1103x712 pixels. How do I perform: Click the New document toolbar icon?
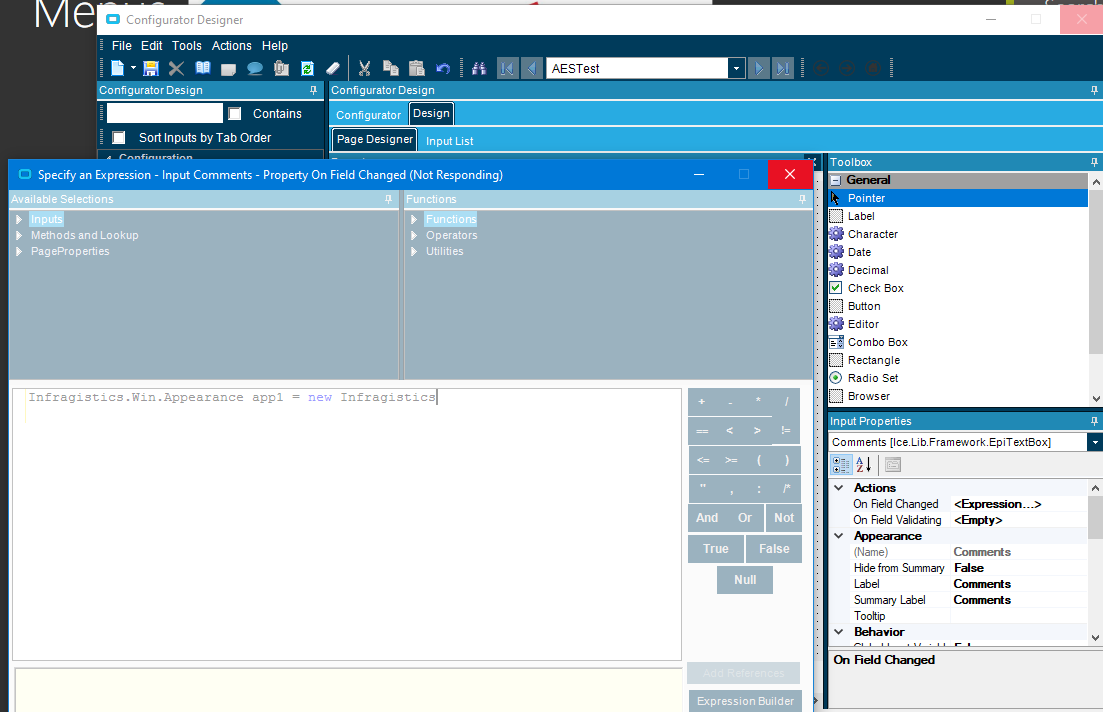pos(117,68)
